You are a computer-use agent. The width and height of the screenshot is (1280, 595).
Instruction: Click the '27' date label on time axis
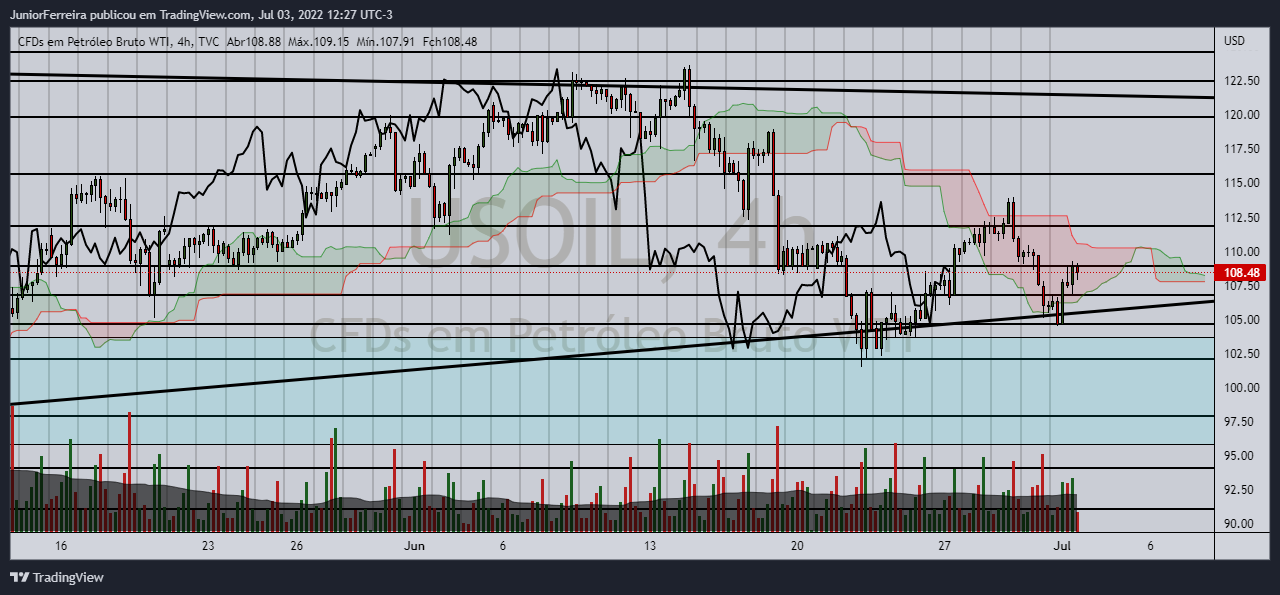tap(944, 546)
